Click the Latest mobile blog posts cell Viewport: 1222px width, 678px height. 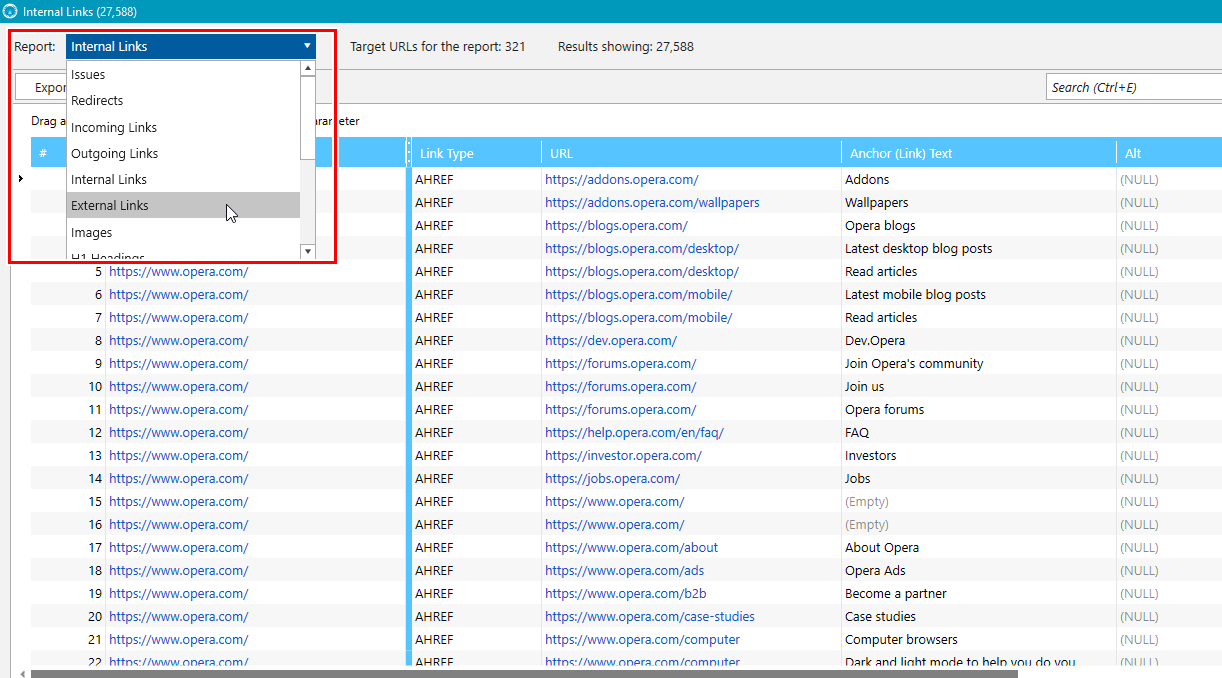click(979, 294)
